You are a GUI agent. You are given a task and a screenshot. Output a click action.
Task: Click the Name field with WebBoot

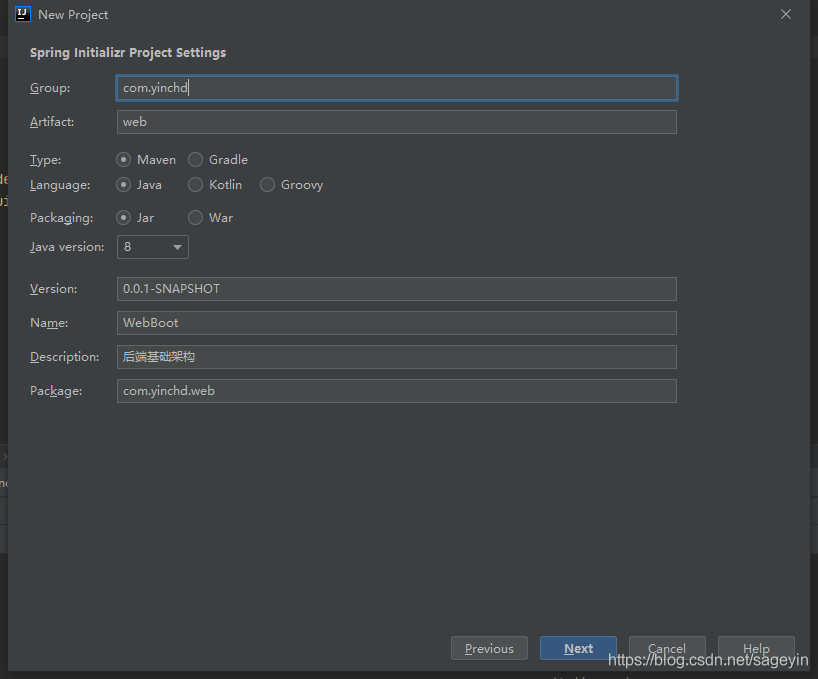coord(397,323)
